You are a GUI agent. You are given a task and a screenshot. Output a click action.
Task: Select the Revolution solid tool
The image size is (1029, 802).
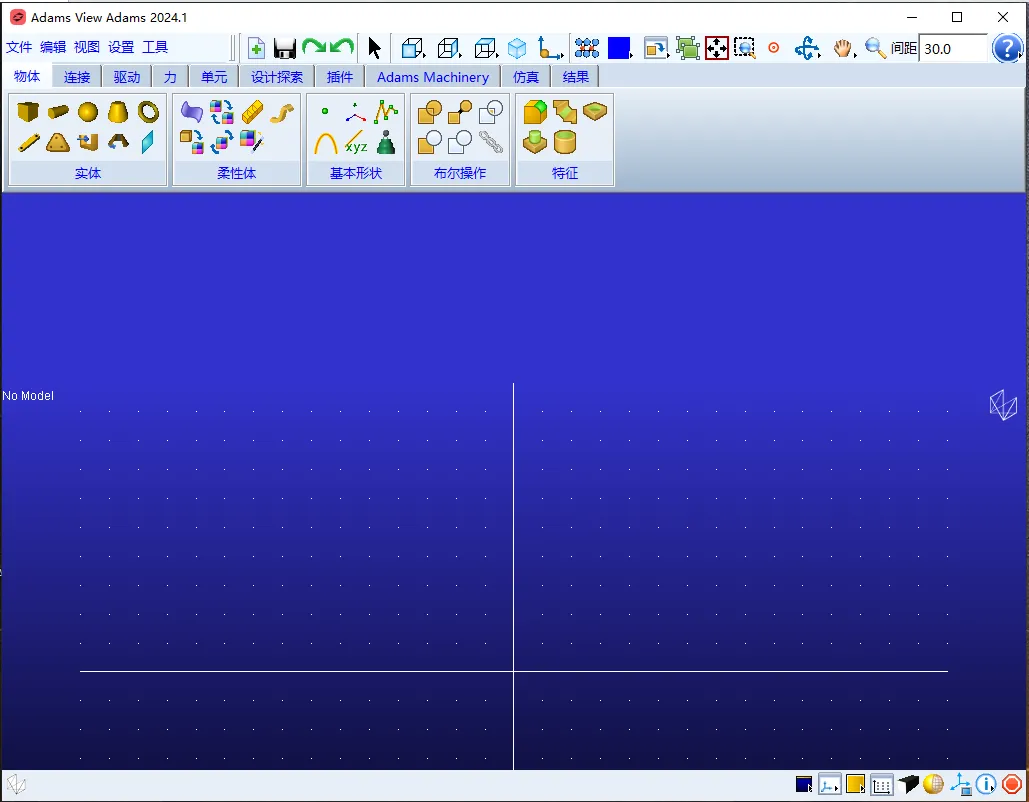pos(118,141)
